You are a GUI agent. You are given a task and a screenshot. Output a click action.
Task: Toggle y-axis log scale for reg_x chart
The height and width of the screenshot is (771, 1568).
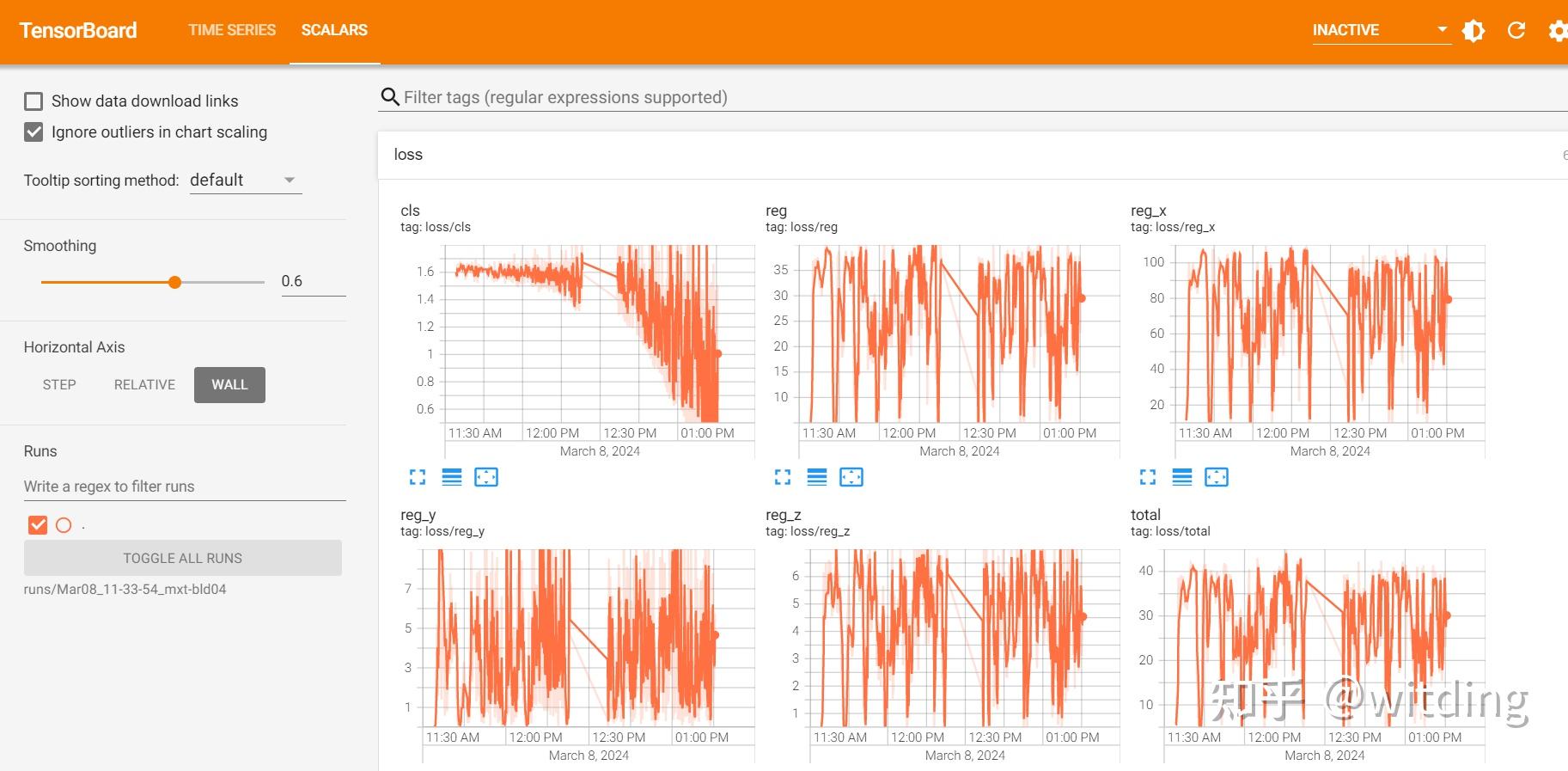[x=1182, y=477]
